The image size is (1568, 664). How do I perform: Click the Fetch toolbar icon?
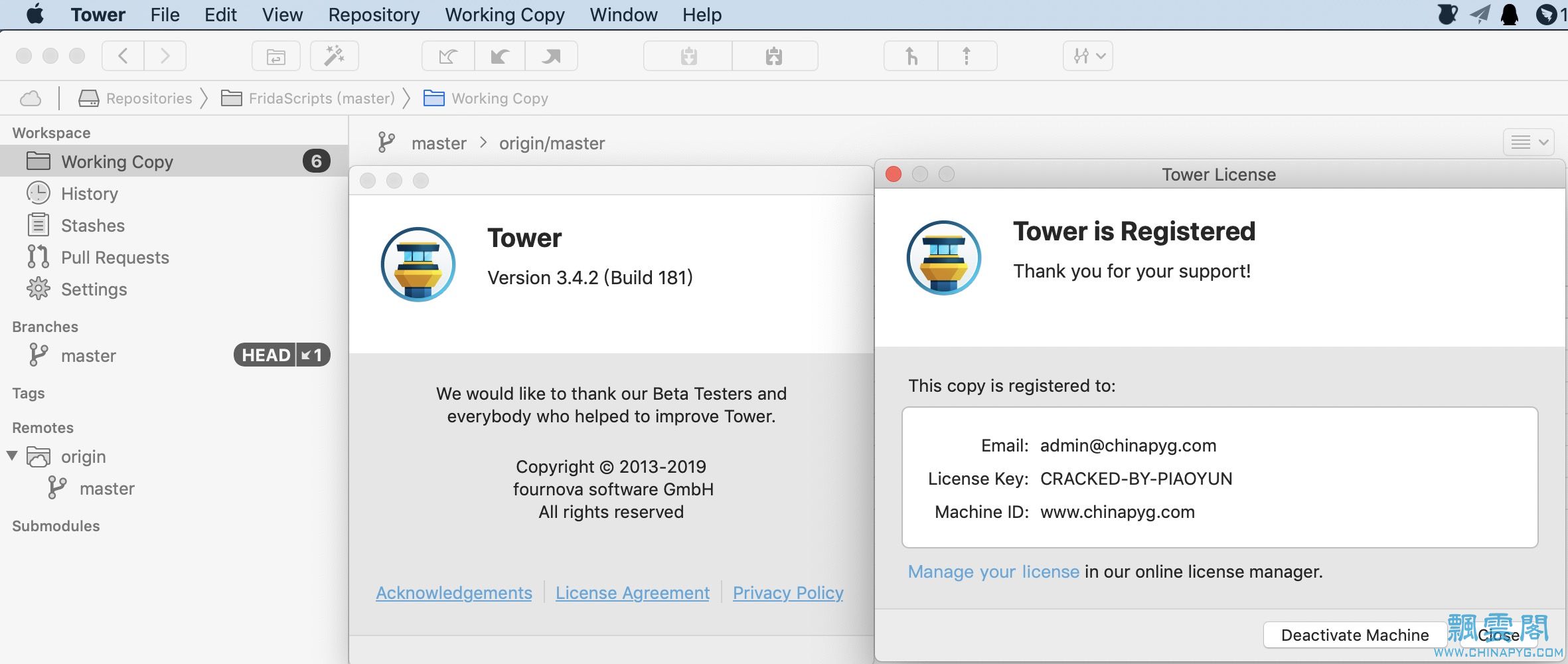point(448,56)
